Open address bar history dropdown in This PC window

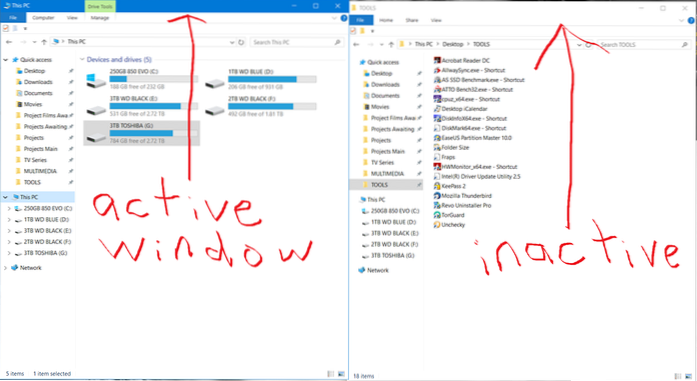(232, 42)
